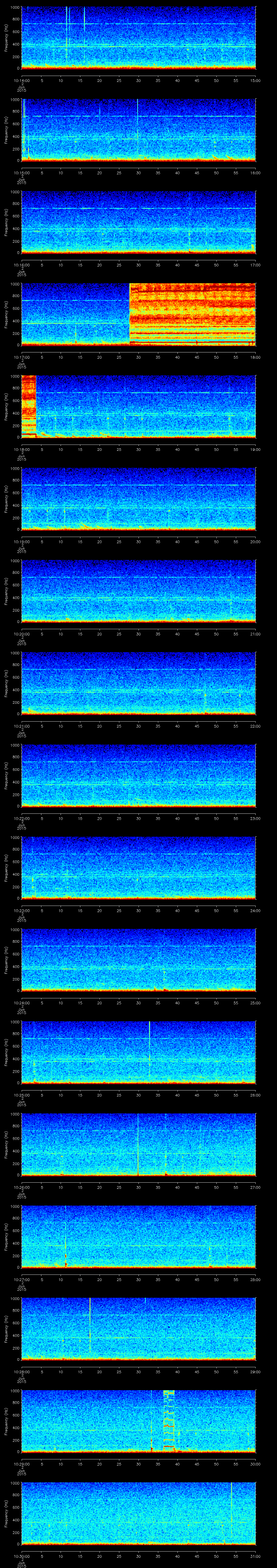Click the 10:22:00 start time label
277x1568 pixels.
tap(21, 818)
